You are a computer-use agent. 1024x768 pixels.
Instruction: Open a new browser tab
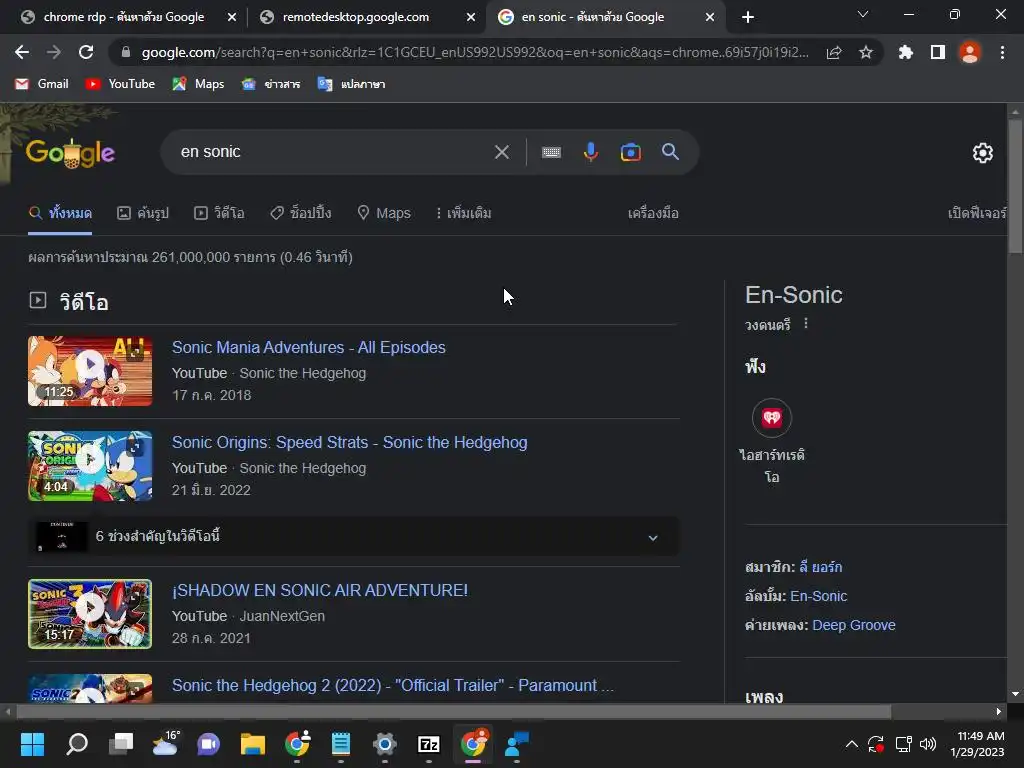click(x=748, y=17)
